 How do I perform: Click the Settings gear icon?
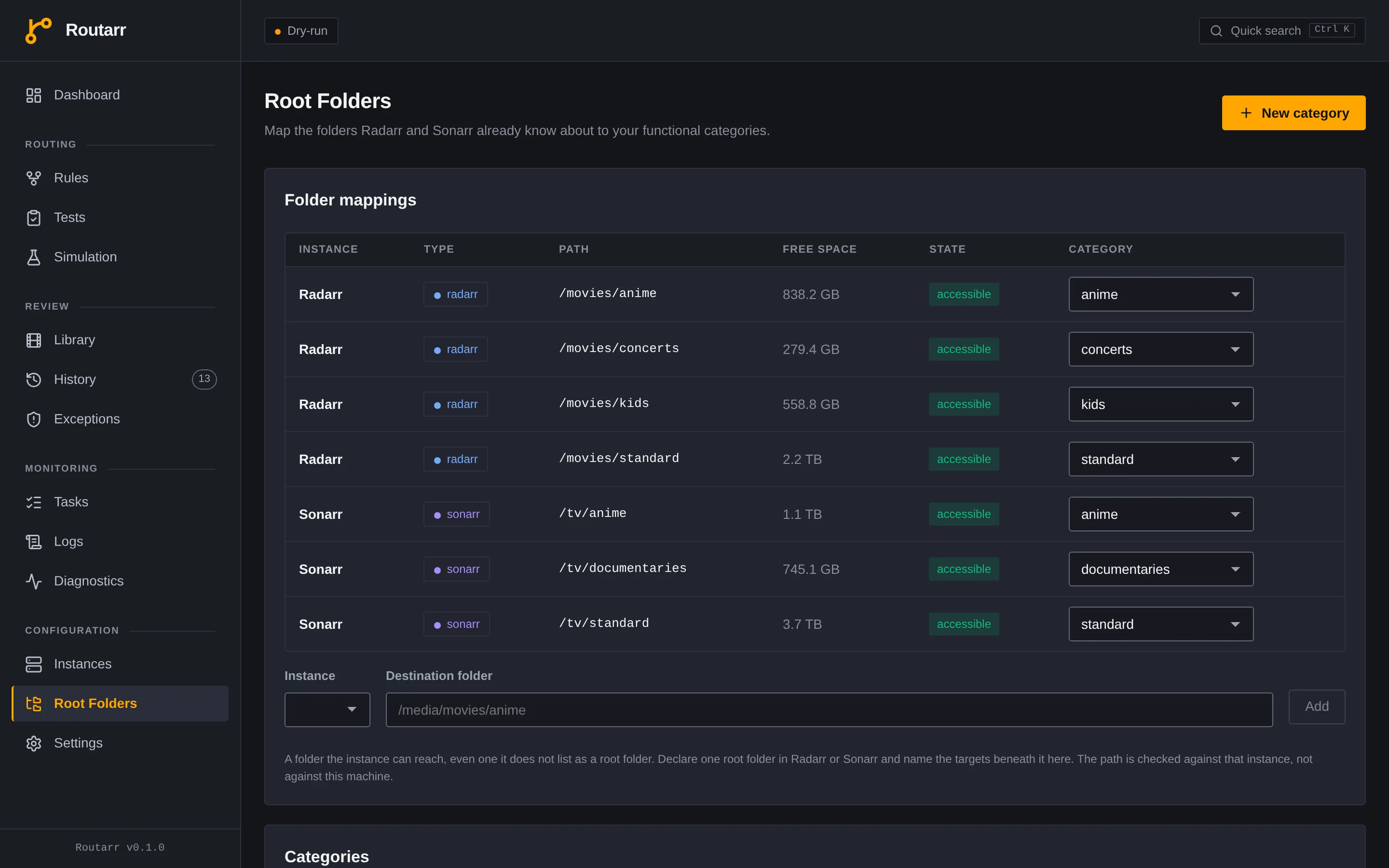coord(34,743)
